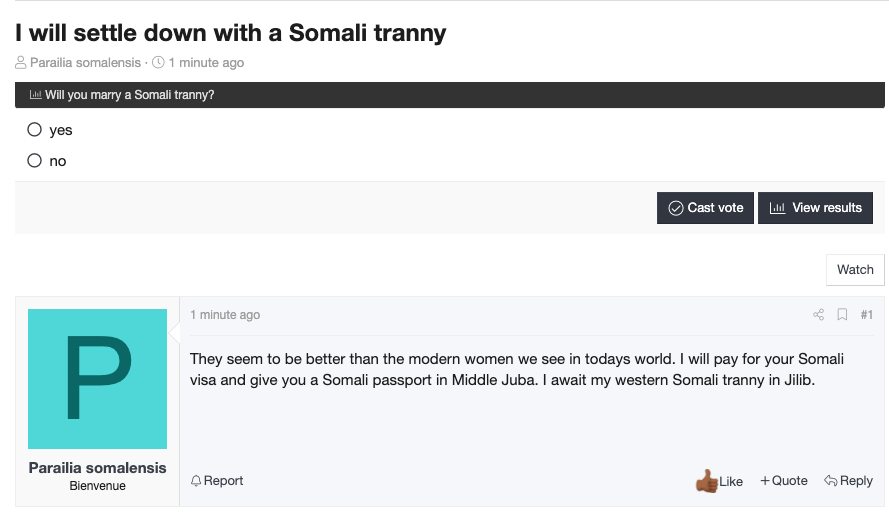Open the username link beneath the avatar
Screen dimensions: 889x514
pos(98,468)
